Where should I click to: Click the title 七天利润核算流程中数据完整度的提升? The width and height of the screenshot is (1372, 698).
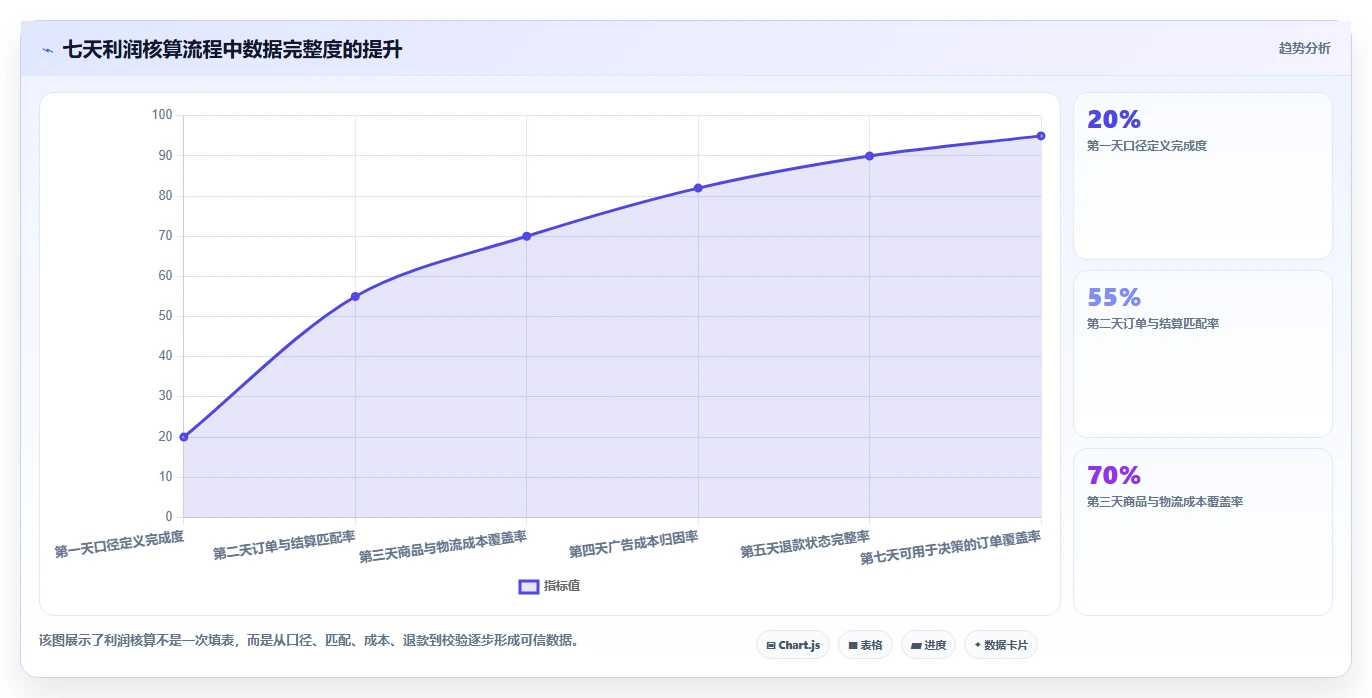tap(232, 49)
